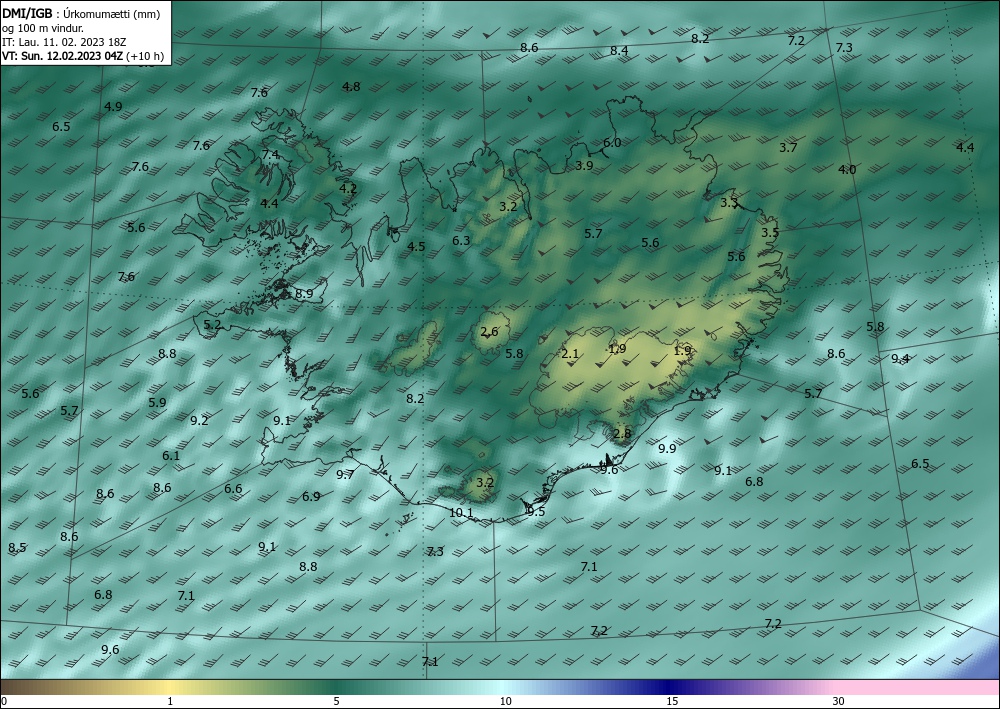Pick the yellow color above the 1 label
Viewport: 1000px width, 709px height.
pyautogui.click(x=170, y=687)
